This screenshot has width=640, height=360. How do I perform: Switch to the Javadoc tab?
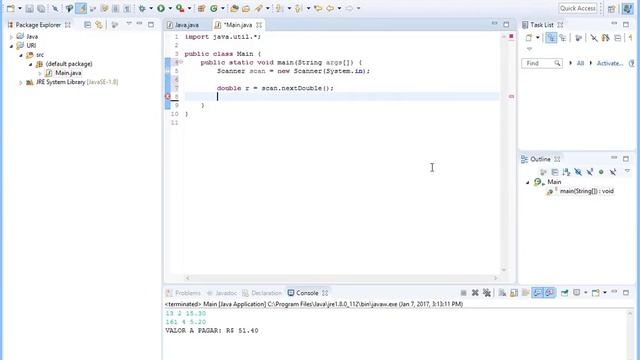pyautogui.click(x=222, y=293)
